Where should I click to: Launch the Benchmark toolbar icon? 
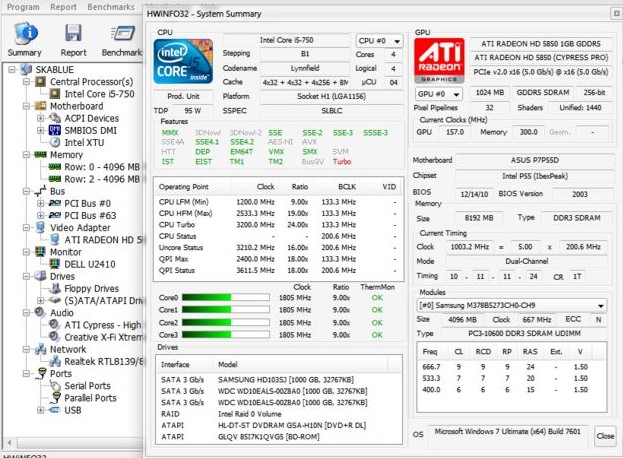tap(123, 34)
